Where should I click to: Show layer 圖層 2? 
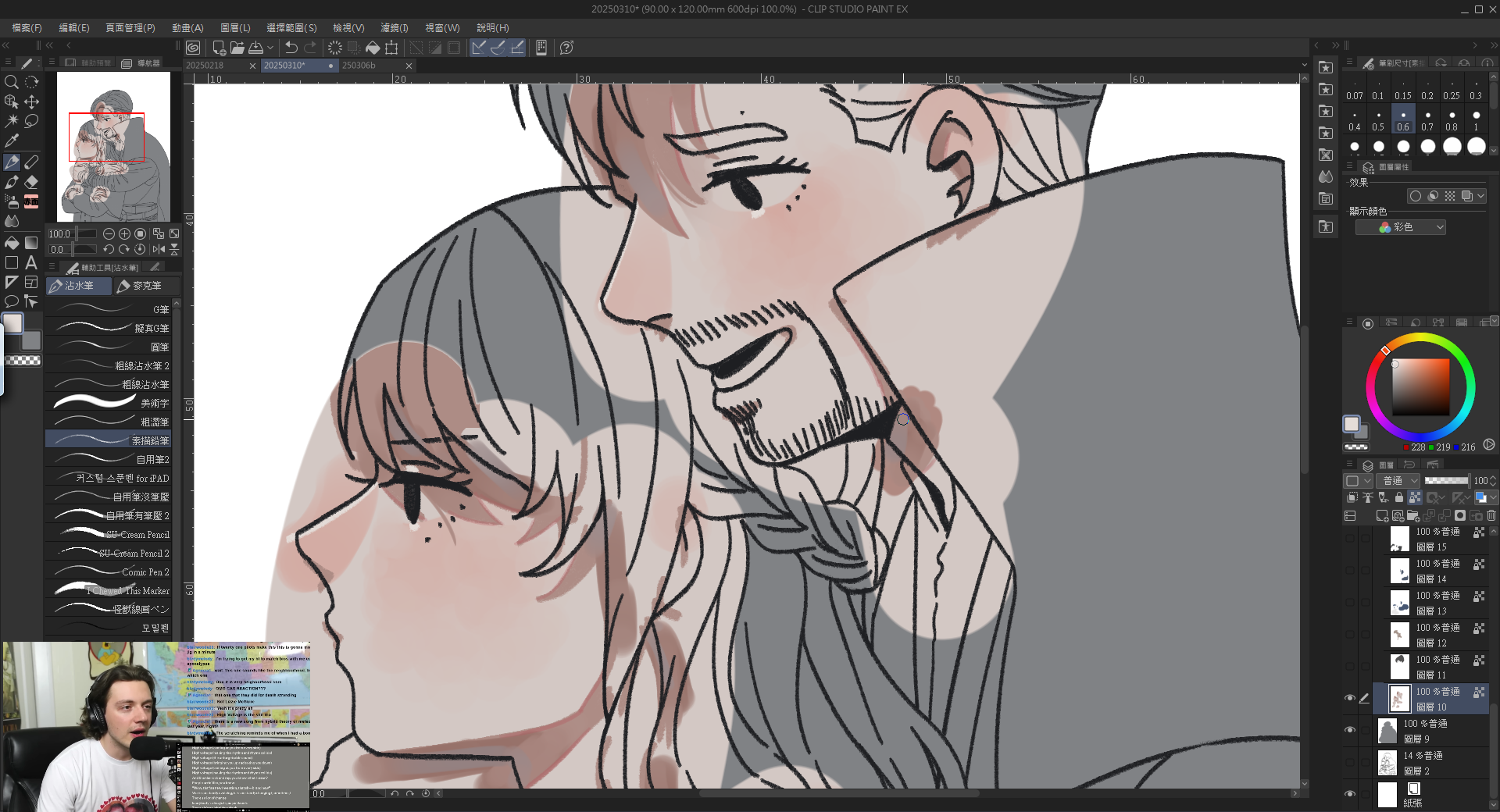(1349, 762)
